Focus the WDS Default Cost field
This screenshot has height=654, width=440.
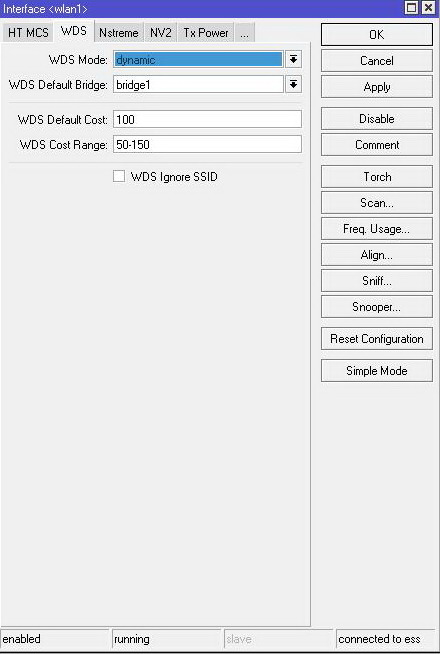pyautogui.click(x=207, y=119)
